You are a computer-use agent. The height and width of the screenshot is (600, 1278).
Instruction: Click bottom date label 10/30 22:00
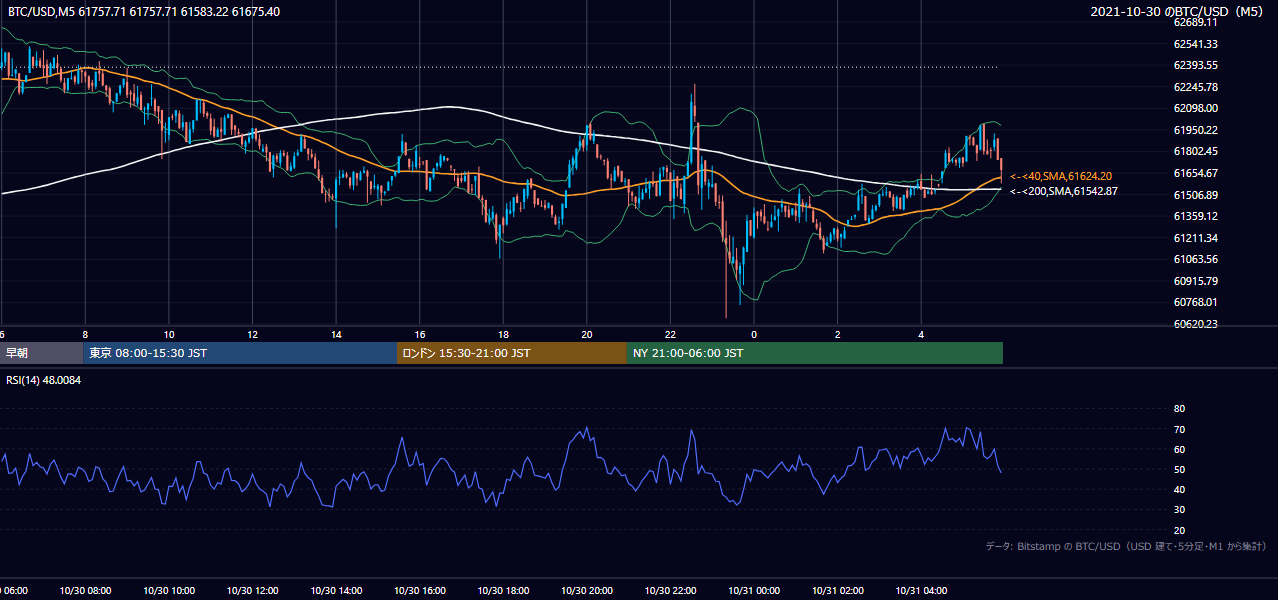pos(670,591)
